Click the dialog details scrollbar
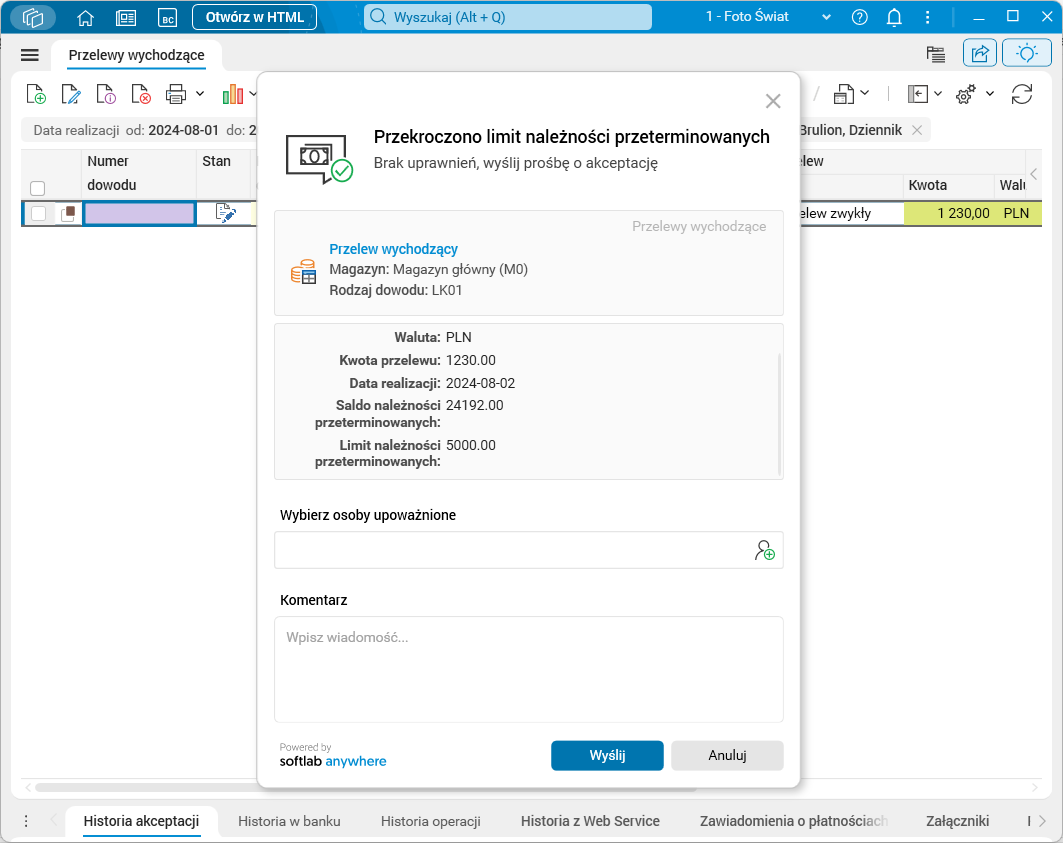1063x843 pixels. (780, 414)
